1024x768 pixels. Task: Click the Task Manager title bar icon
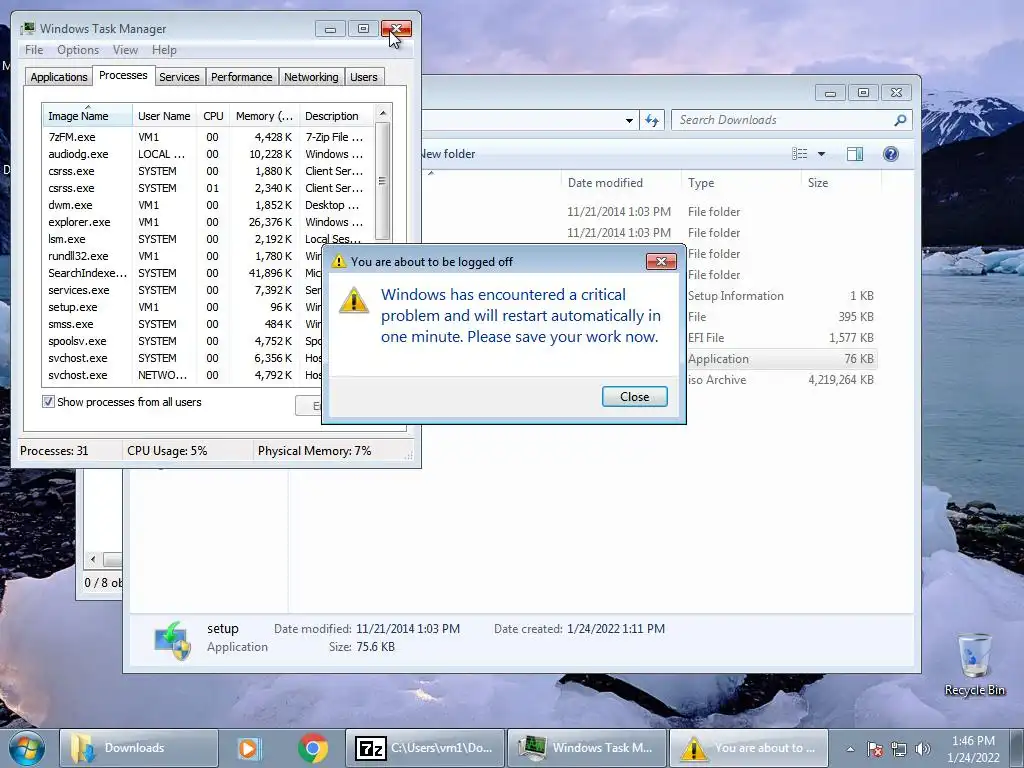click(x=27, y=29)
